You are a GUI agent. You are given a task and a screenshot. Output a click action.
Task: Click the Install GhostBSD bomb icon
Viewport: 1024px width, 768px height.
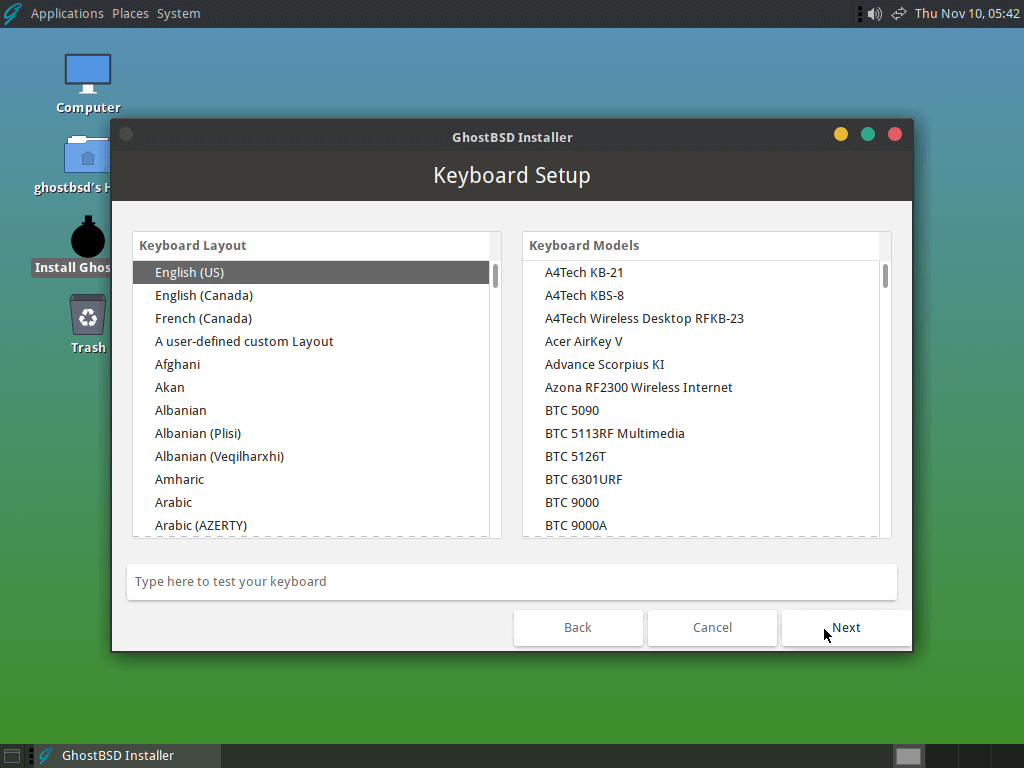88,238
